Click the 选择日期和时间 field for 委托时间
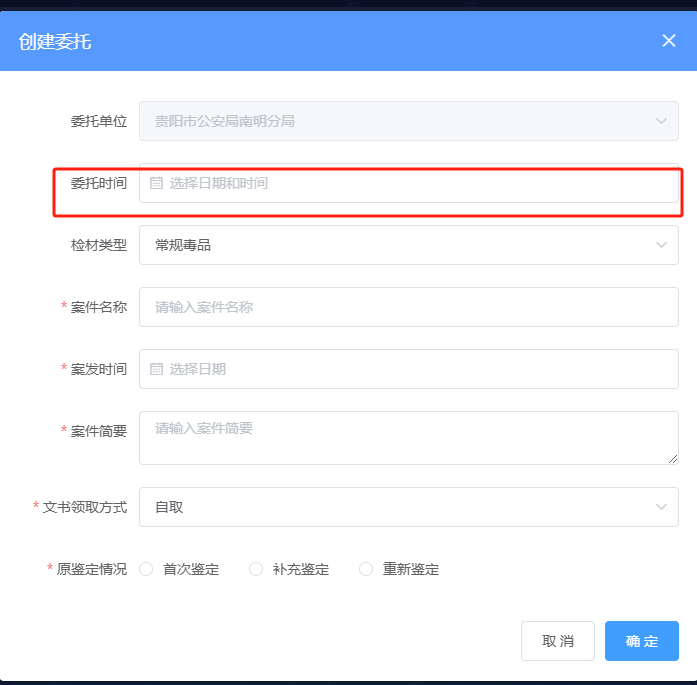The height and width of the screenshot is (685, 697). pyautogui.click(x=410, y=184)
